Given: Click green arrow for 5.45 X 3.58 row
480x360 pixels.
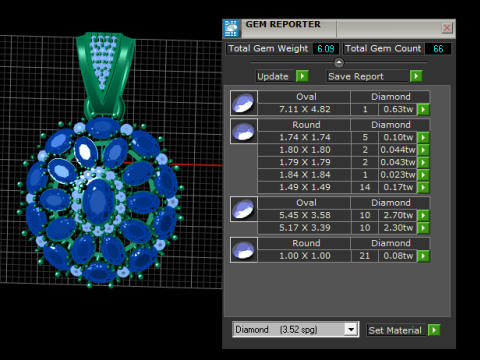Looking at the screenshot, I should (x=423, y=215).
